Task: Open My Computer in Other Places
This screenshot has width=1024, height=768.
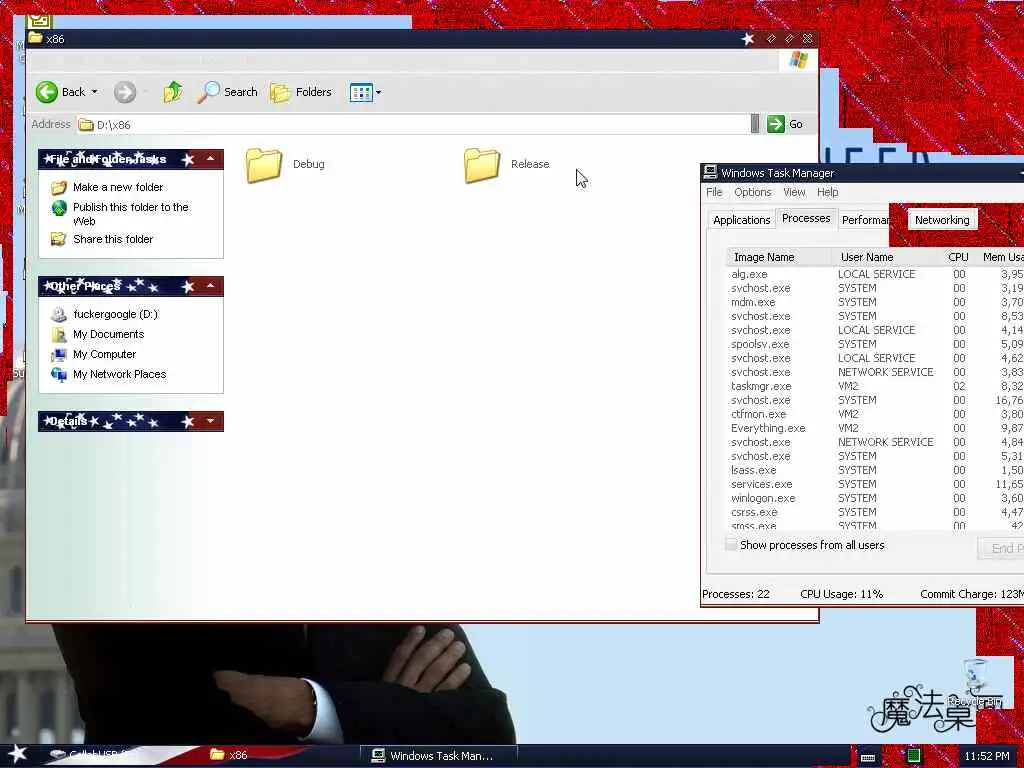Action: [x=104, y=354]
